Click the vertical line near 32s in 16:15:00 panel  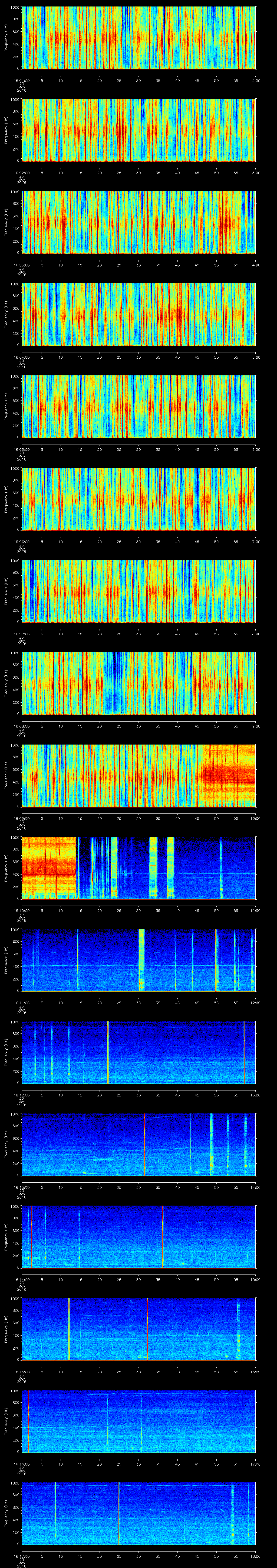tap(147, 1329)
